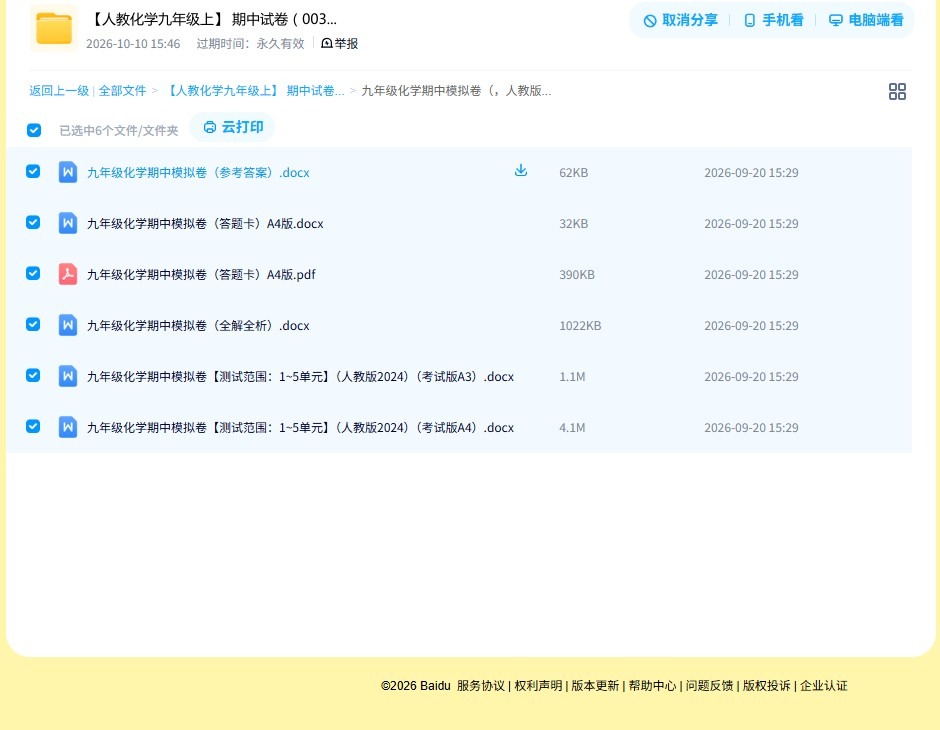Click Word icon of 参考答案 file

[68, 173]
